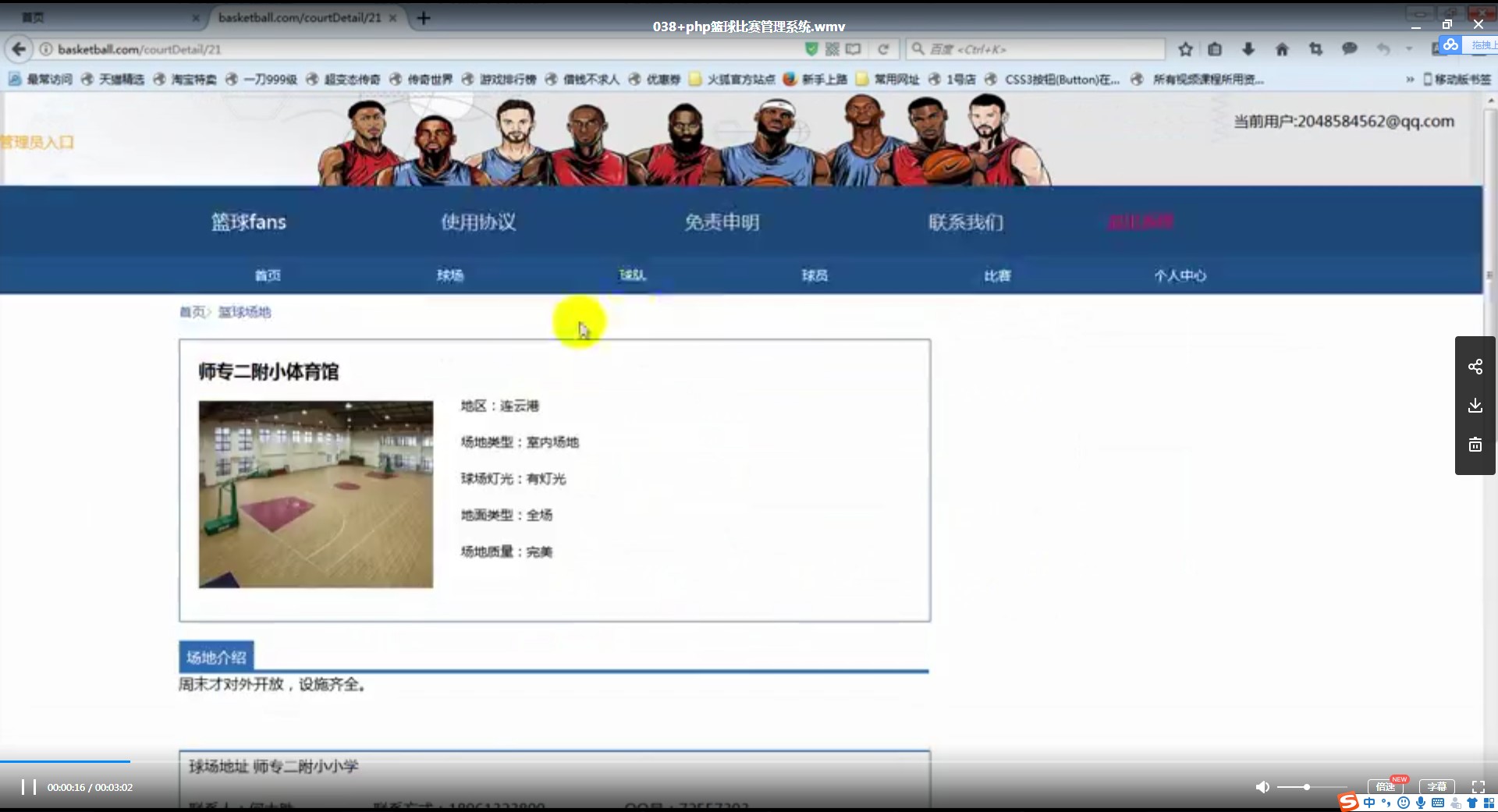Open the 字幕 subtitle options

[1436, 786]
